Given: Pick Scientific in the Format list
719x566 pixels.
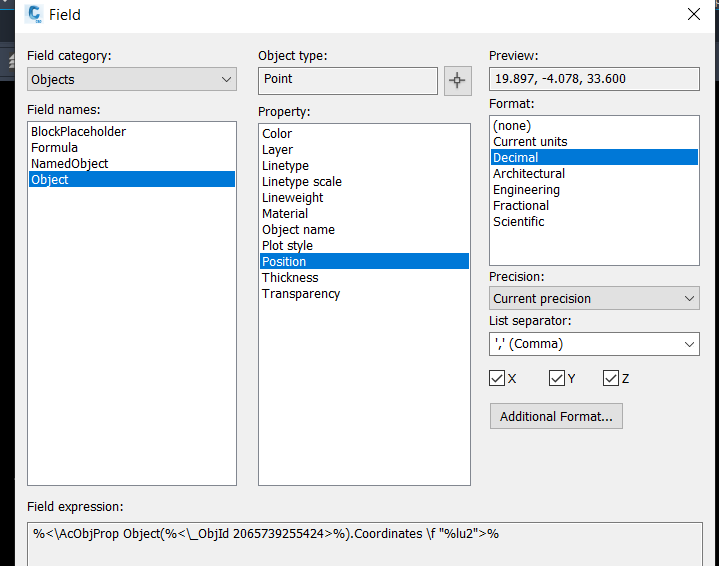Looking at the screenshot, I should tap(518, 221).
